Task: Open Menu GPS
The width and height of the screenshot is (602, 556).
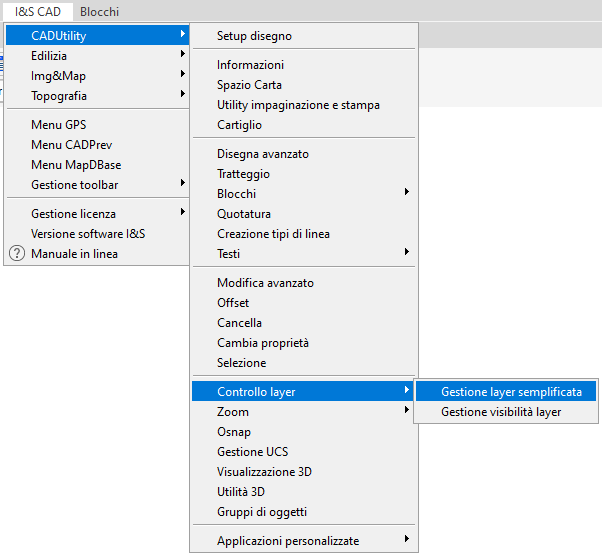Action: pos(98,125)
